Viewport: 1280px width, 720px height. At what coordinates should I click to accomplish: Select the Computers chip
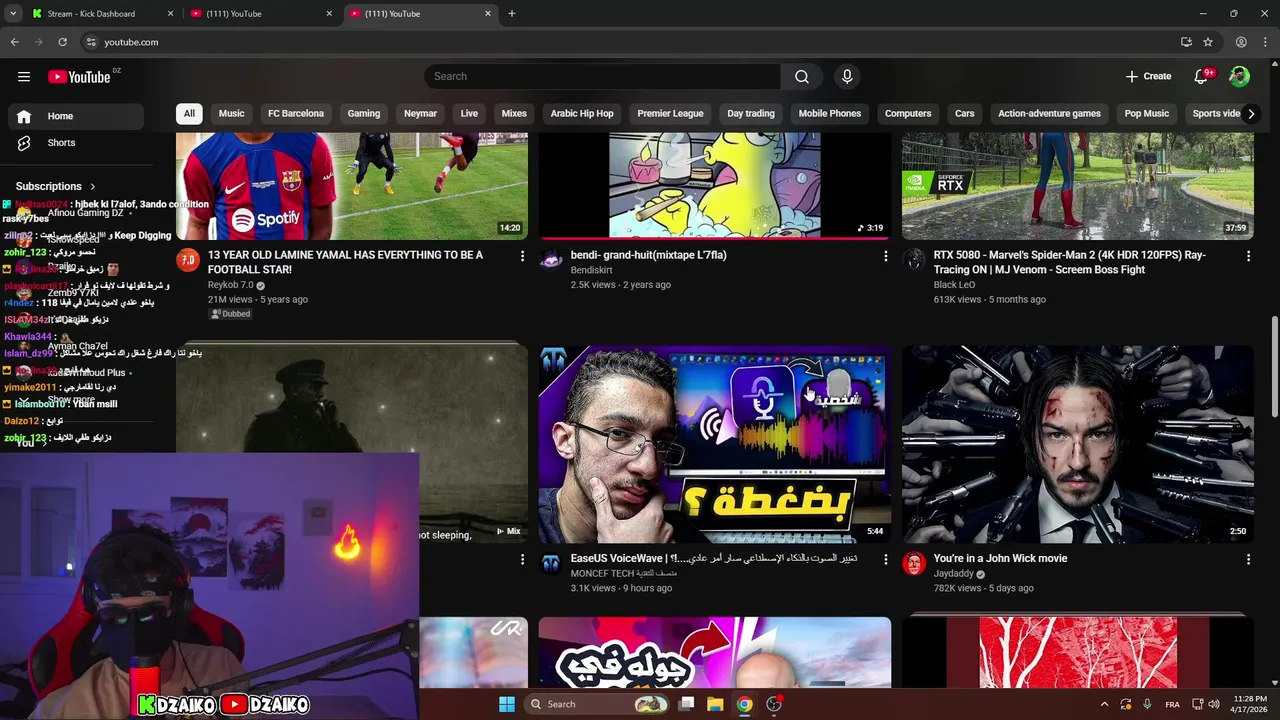point(908,114)
